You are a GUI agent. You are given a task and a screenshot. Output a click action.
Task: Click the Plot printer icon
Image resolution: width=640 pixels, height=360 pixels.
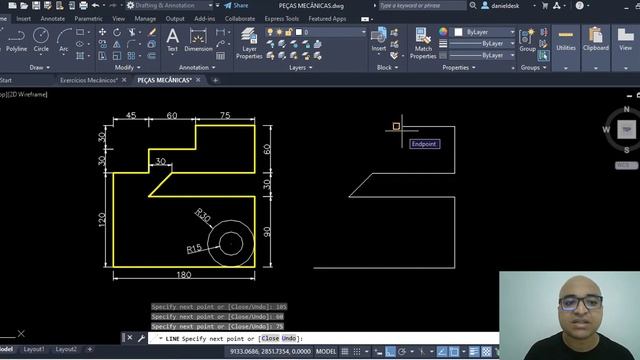(83, 5)
